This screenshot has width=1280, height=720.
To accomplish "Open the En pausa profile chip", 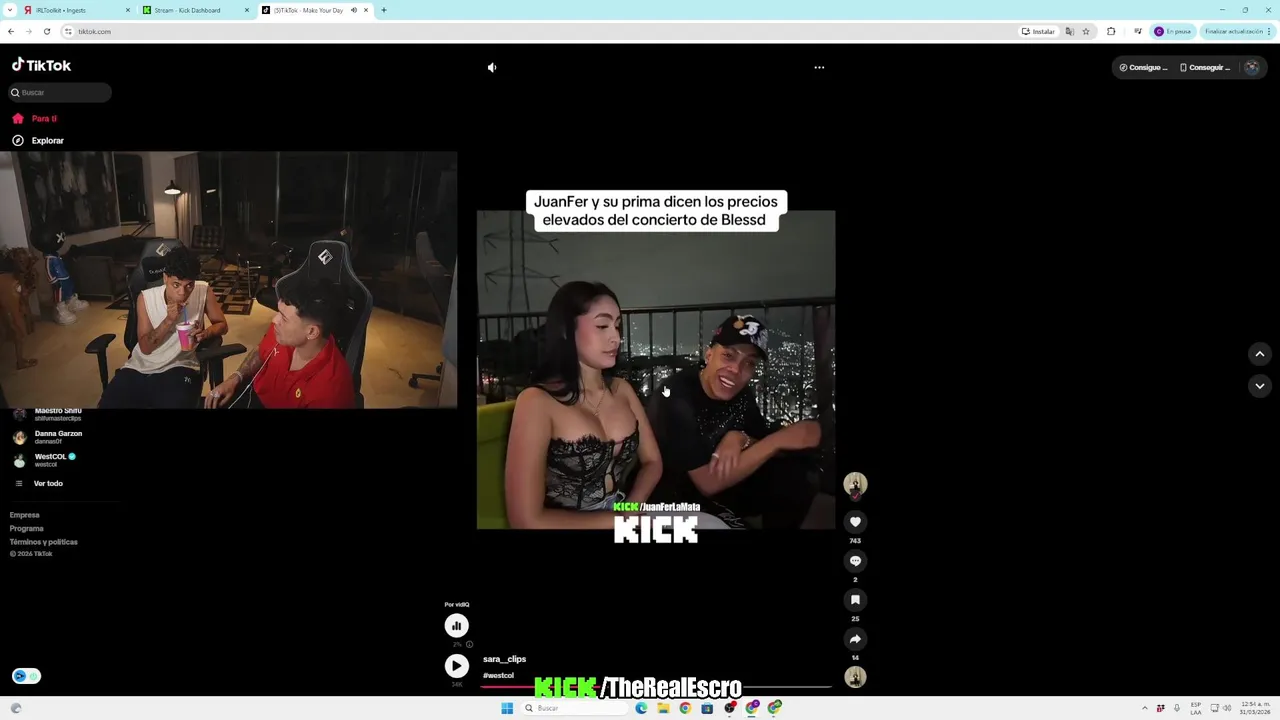I will click(1173, 31).
